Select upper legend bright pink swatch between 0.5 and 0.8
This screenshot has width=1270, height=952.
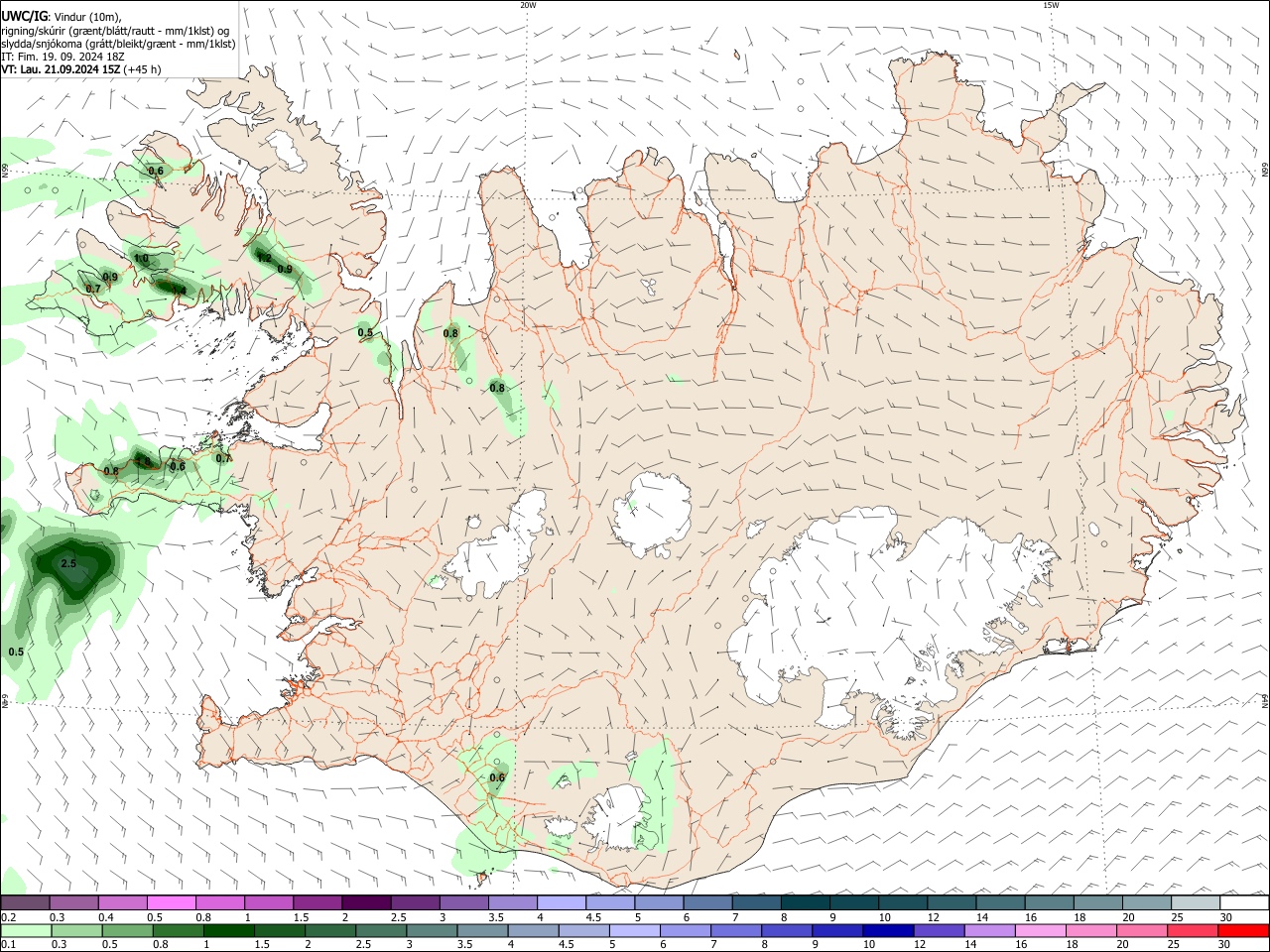(171, 902)
